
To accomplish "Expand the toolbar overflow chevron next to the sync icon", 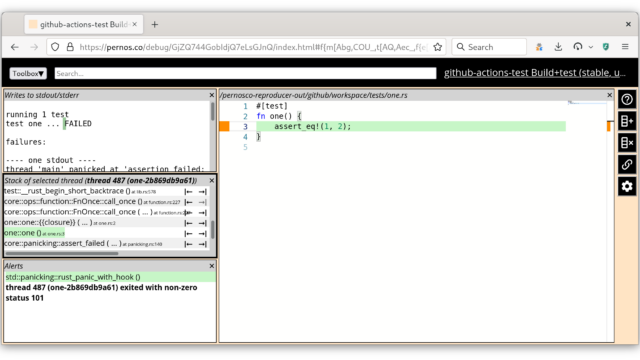I will 591,47.
